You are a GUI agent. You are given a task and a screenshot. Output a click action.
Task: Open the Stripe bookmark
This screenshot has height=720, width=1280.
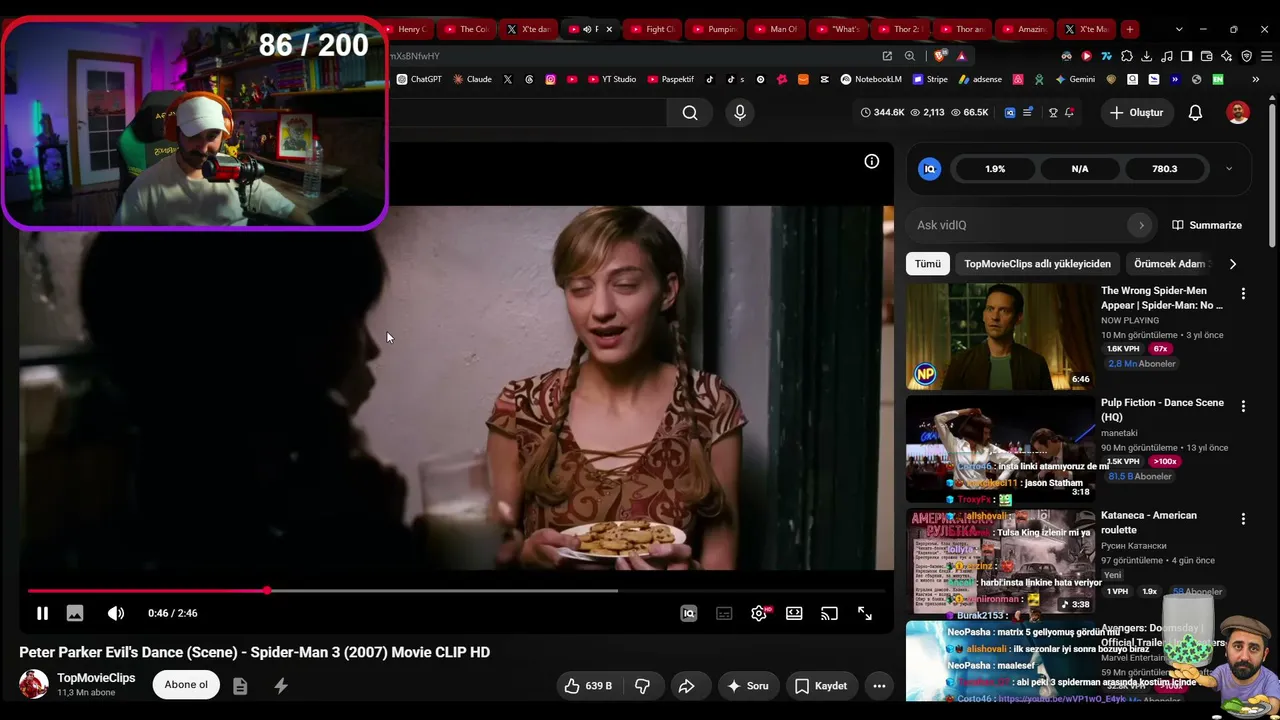click(930, 79)
